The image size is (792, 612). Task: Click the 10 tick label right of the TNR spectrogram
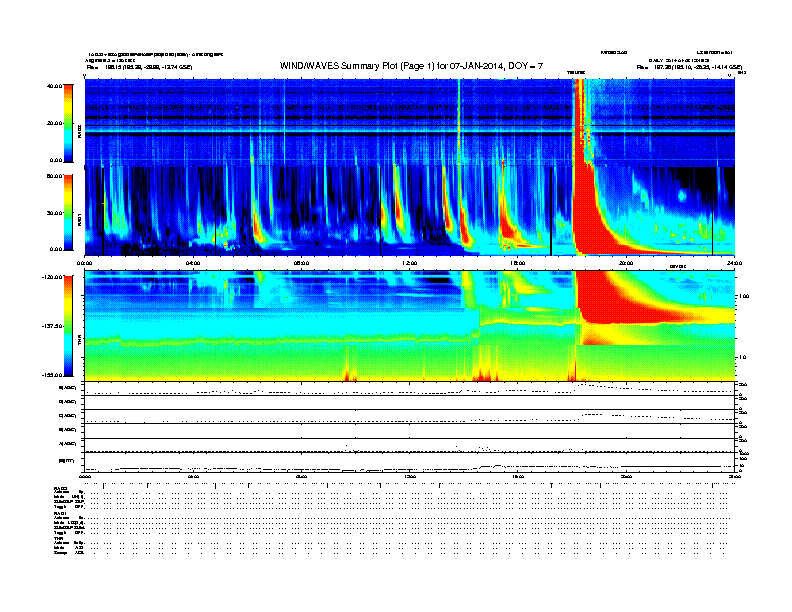(742, 358)
